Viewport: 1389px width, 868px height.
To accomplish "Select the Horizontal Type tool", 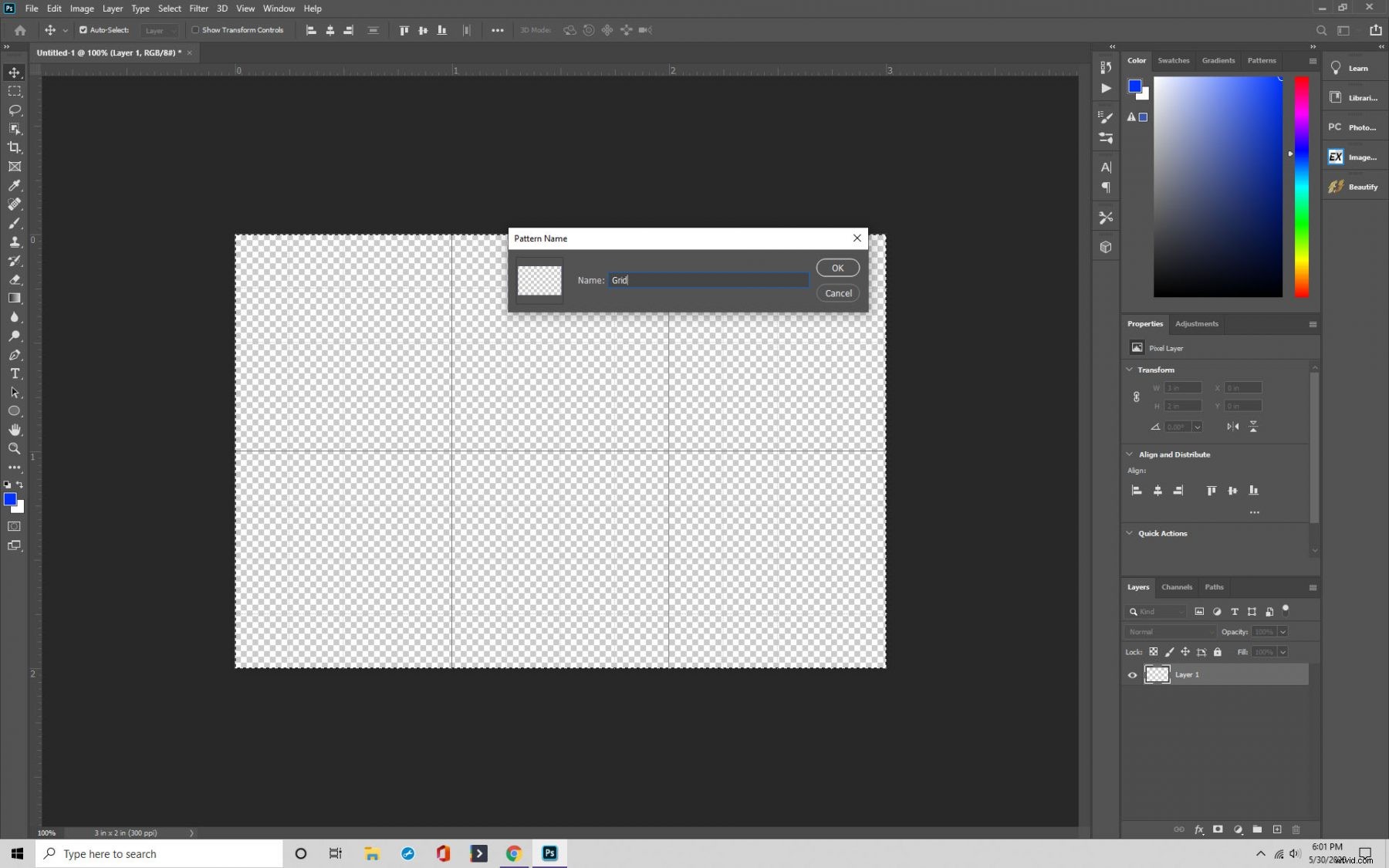I will click(x=14, y=374).
